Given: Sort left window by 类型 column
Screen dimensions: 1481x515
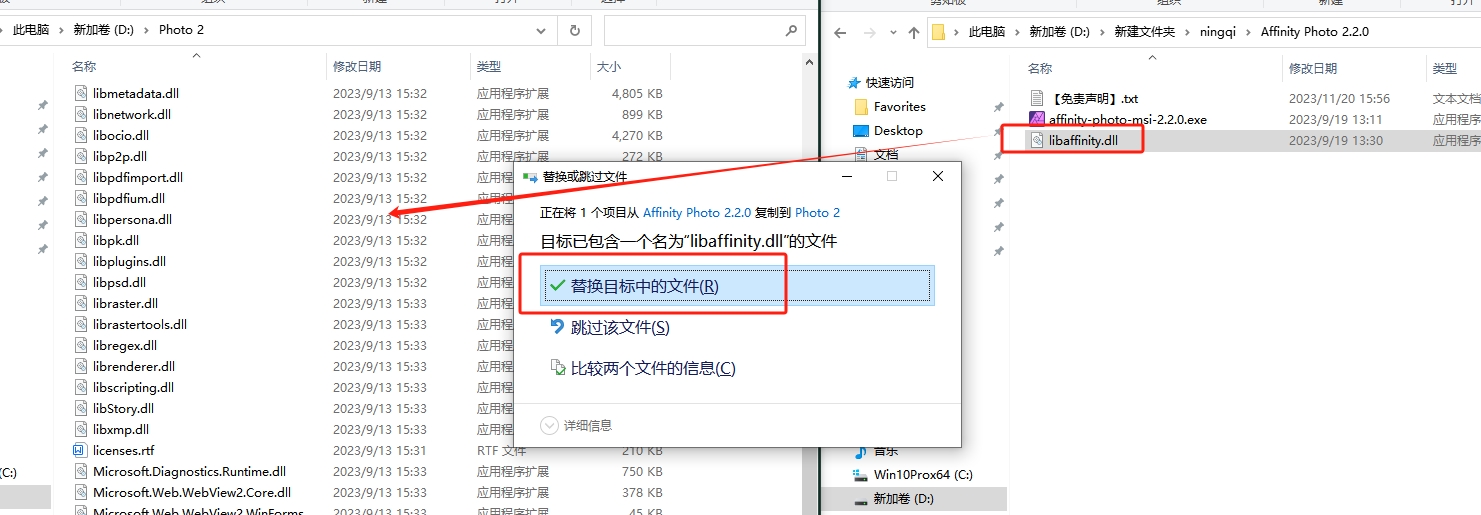Looking at the screenshot, I should pyautogui.click(x=489, y=67).
